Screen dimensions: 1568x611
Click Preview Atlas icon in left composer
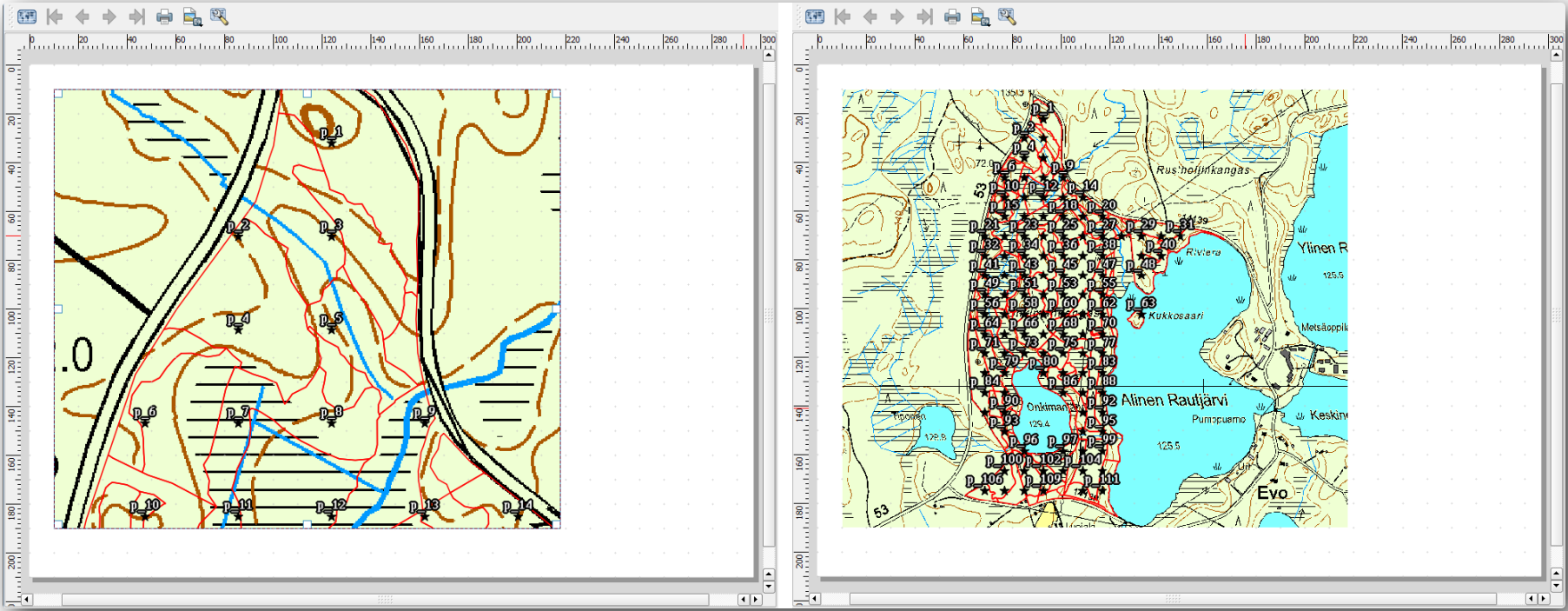[x=27, y=17]
